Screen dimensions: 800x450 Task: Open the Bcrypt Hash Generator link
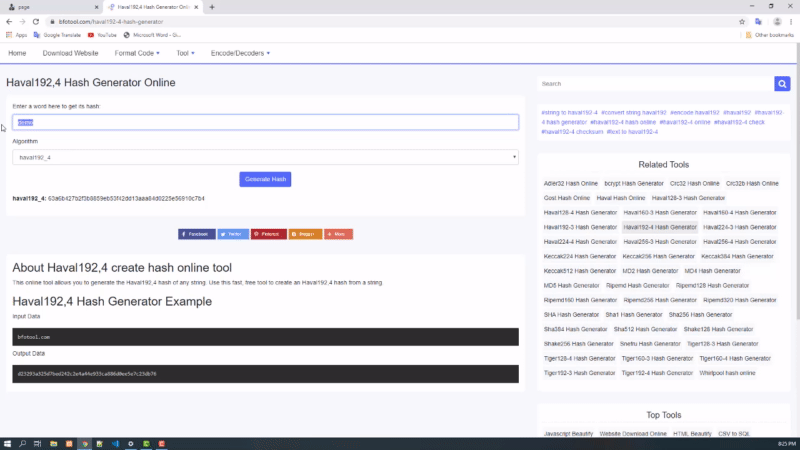pyautogui.click(x=633, y=183)
